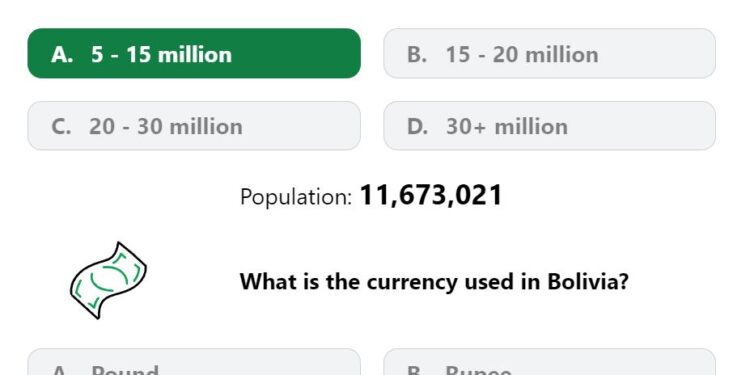Click the letter 'C.' beside 20 - 30 million
The width and height of the screenshot is (750, 375).
[x=61, y=127]
